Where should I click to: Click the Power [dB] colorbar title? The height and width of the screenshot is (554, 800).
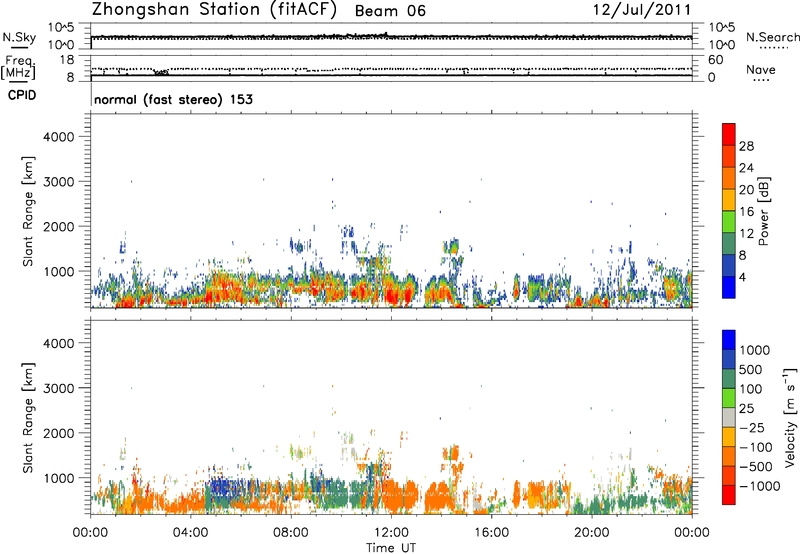(763, 211)
